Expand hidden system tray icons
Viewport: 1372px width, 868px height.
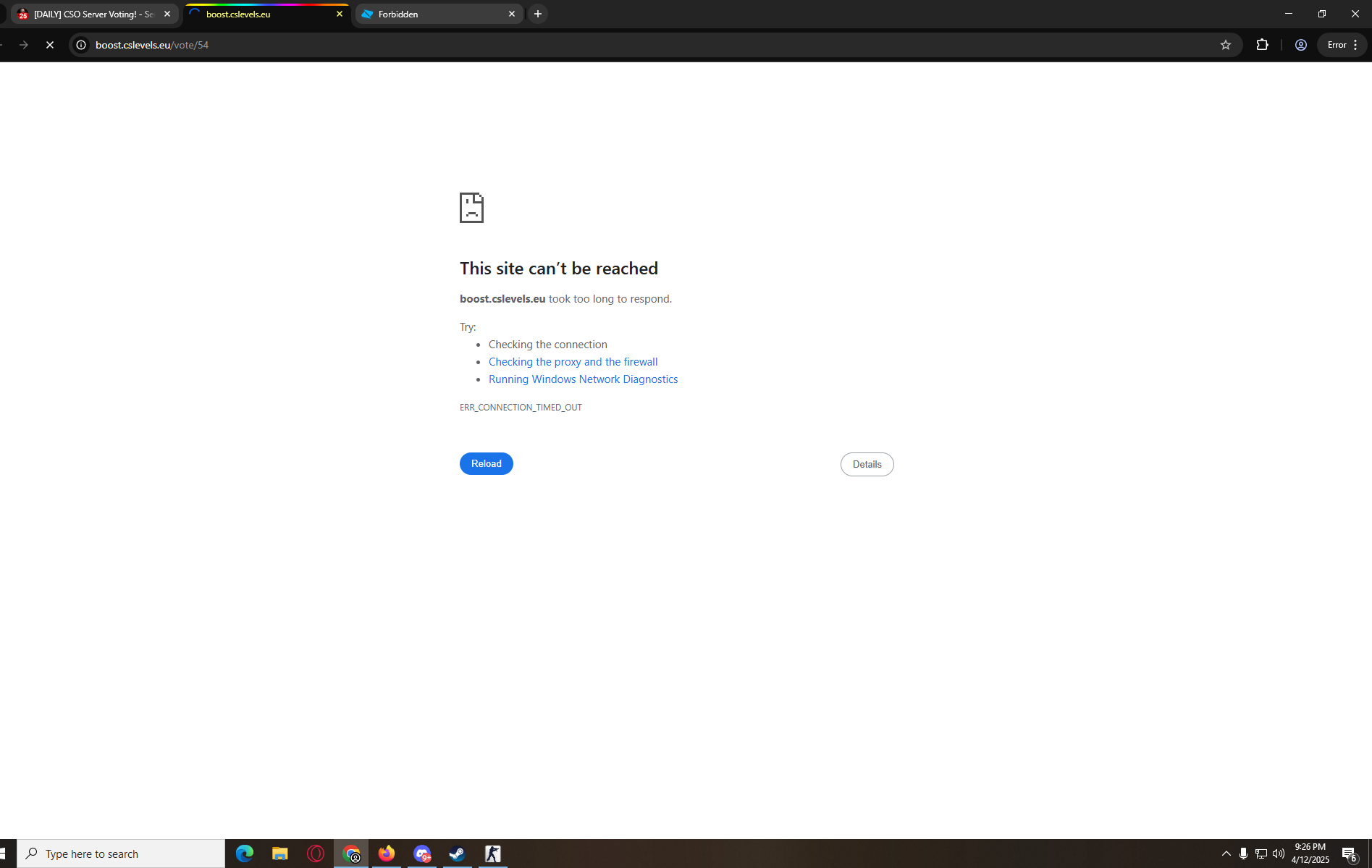click(1226, 854)
